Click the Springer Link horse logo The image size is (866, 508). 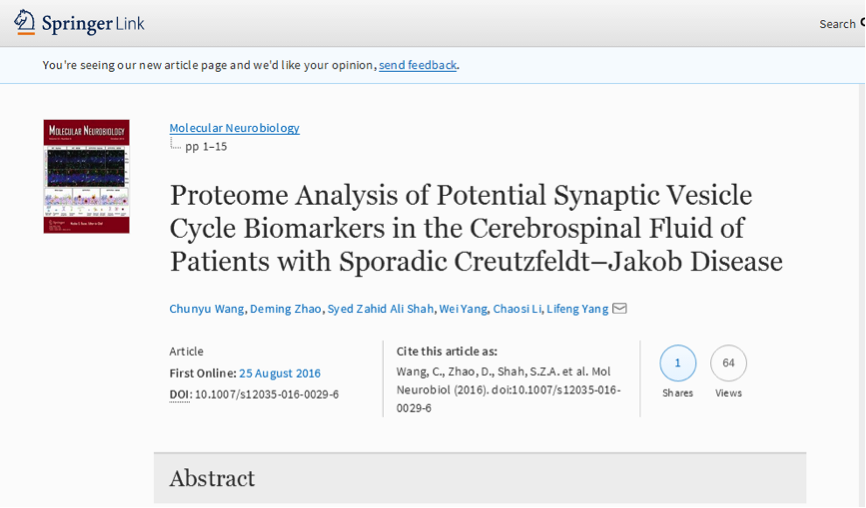pyautogui.click(x=25, y=22)
